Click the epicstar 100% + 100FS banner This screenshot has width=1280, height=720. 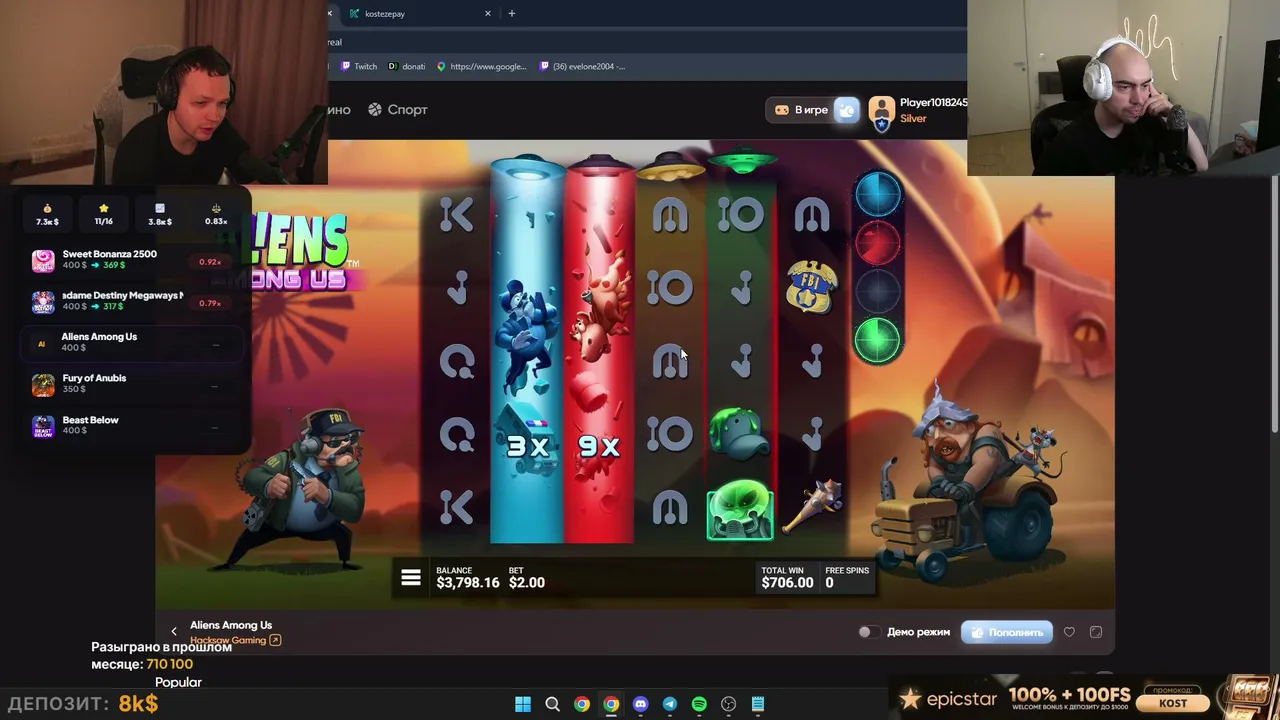click(1084, 698)
